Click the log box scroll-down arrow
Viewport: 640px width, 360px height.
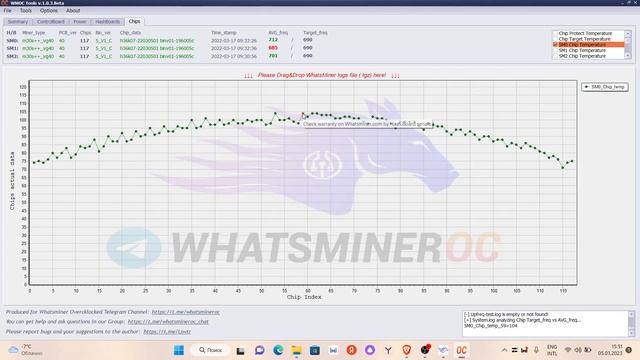(x=631, y=333)
